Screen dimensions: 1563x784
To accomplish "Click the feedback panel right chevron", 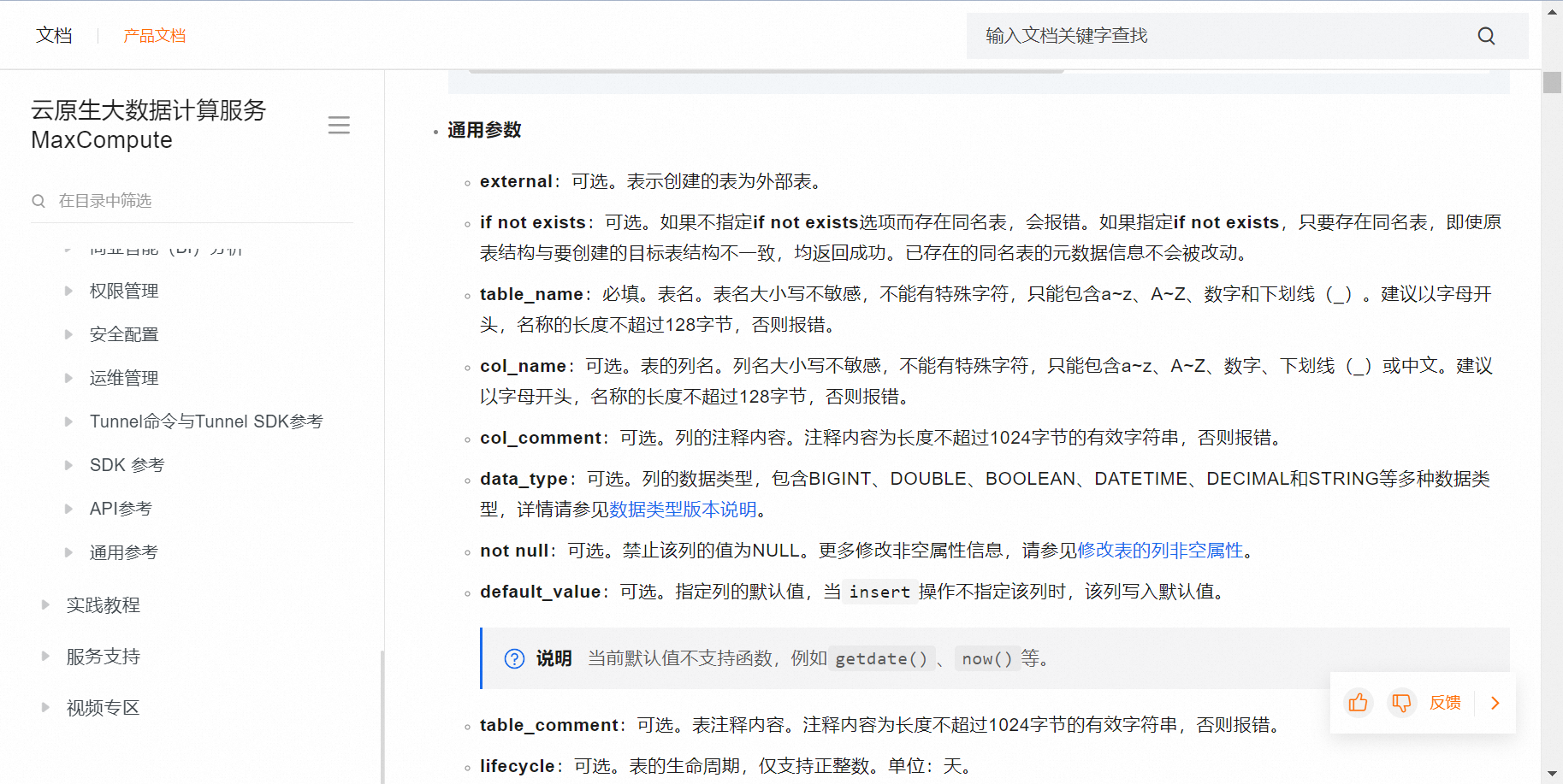I will click(1495, 703).
